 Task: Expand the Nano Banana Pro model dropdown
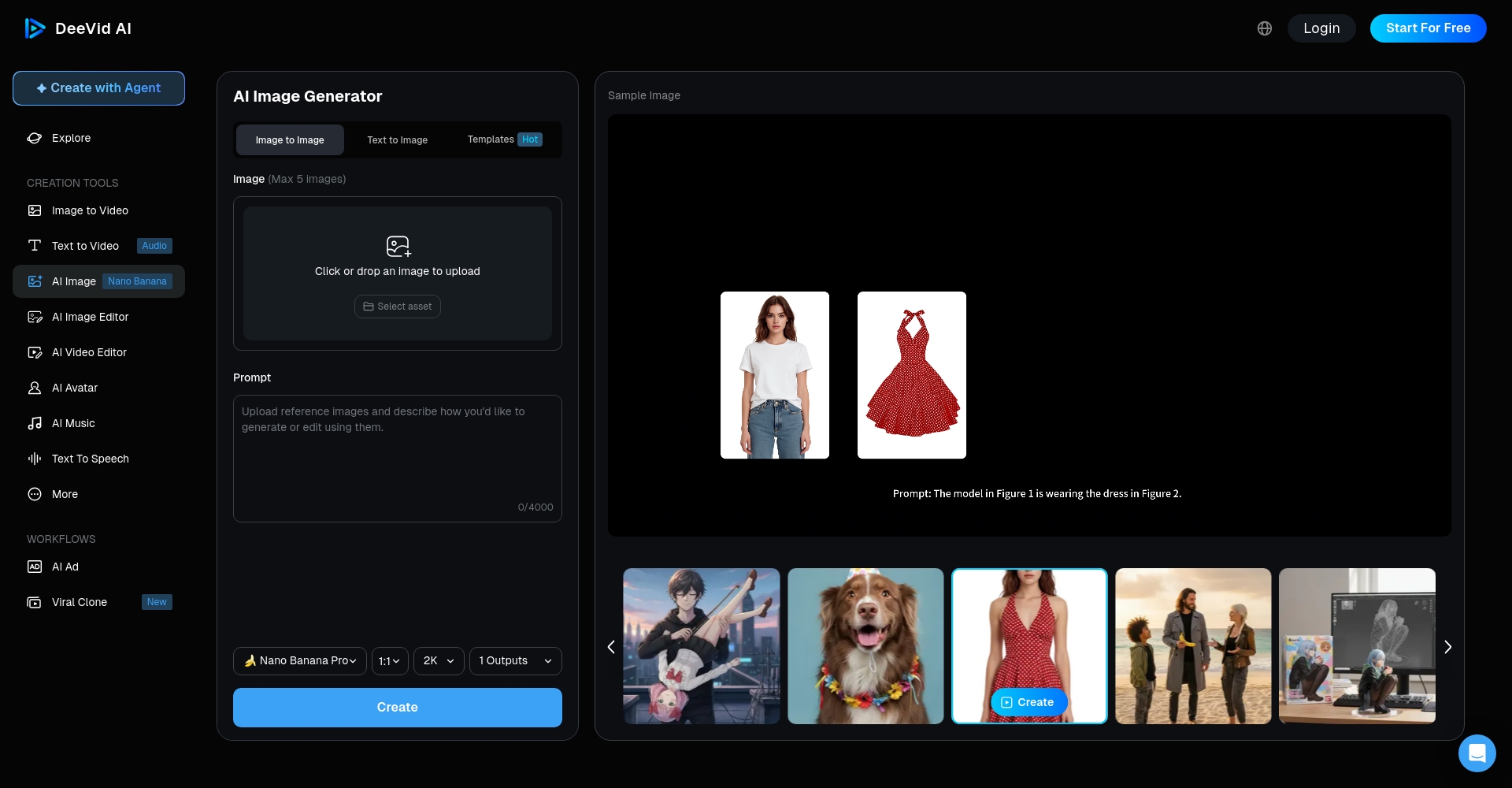tap(300, 661)
